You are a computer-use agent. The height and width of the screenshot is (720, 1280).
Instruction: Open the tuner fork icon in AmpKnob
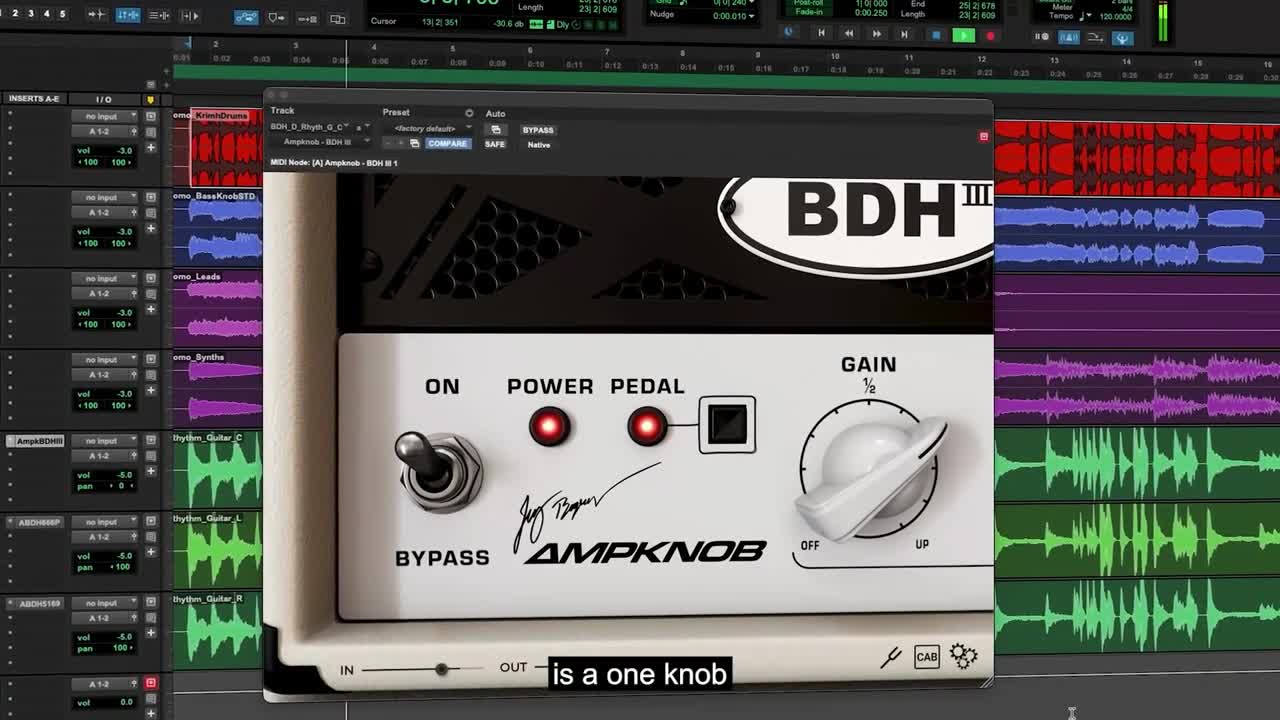[x=890, y=657]
